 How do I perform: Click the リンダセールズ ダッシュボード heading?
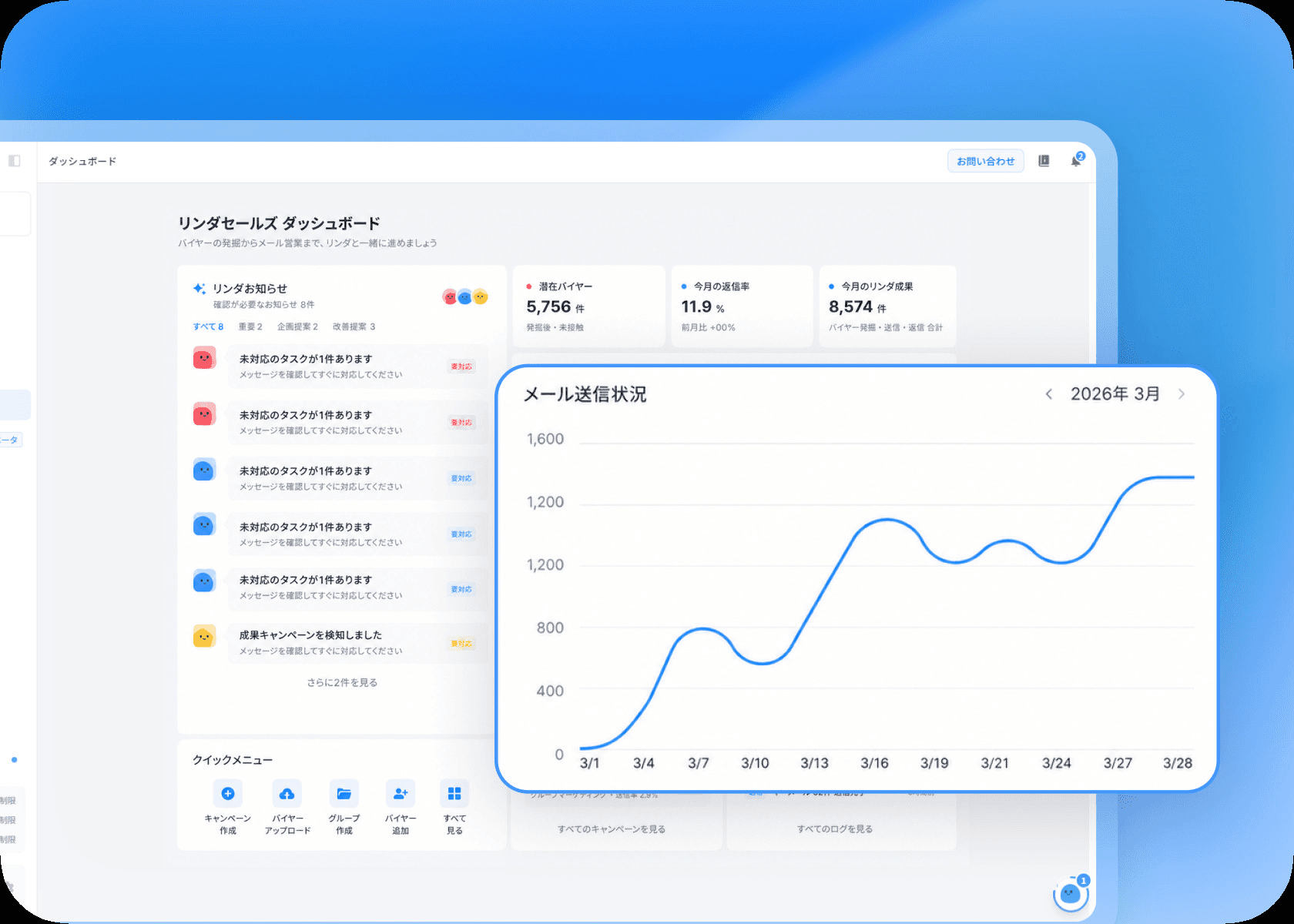[x=279, y=223]
